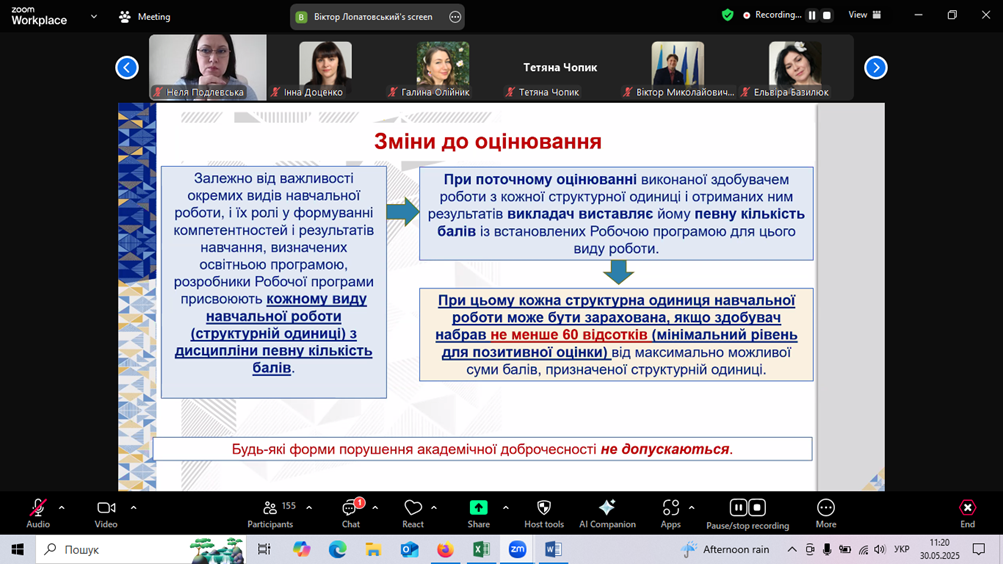The height and width of the screenshot is (564, 1003).
Task: Switch to Zoom taskbar icon
Action: pos(517,549)
